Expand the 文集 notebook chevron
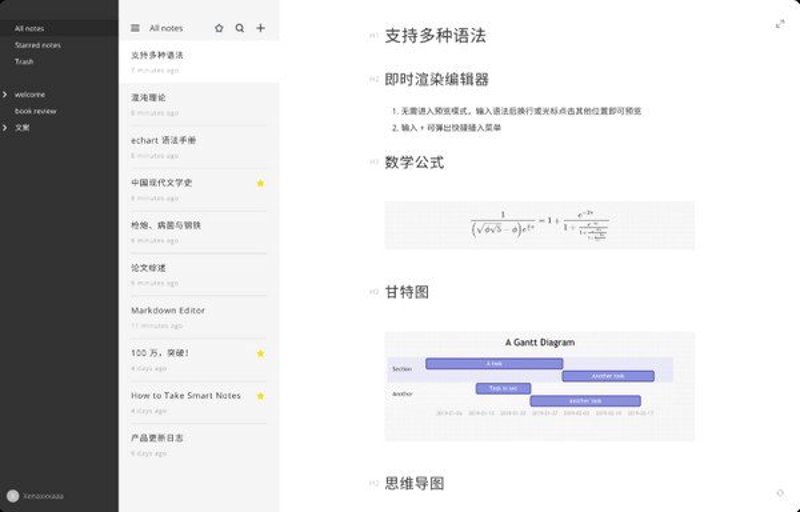 click(5, 127)
